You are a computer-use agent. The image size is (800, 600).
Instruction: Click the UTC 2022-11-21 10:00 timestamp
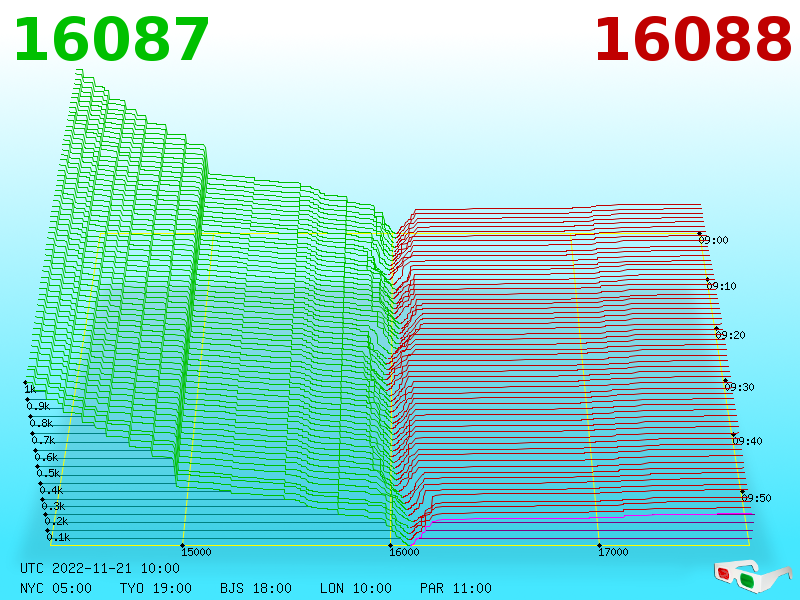pos(100,568)
